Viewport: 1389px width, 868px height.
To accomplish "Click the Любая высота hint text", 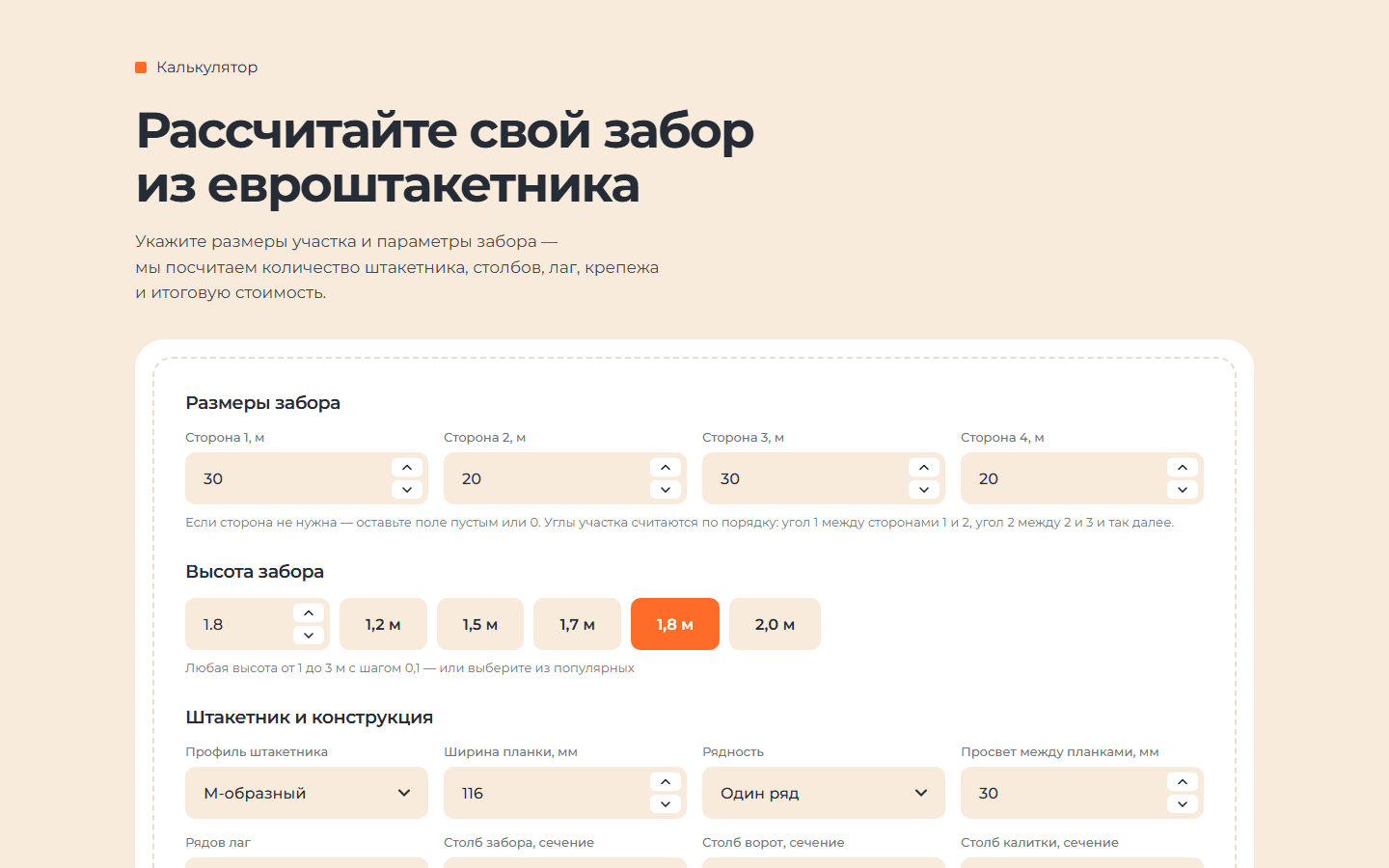I will [x=410, y=668].
